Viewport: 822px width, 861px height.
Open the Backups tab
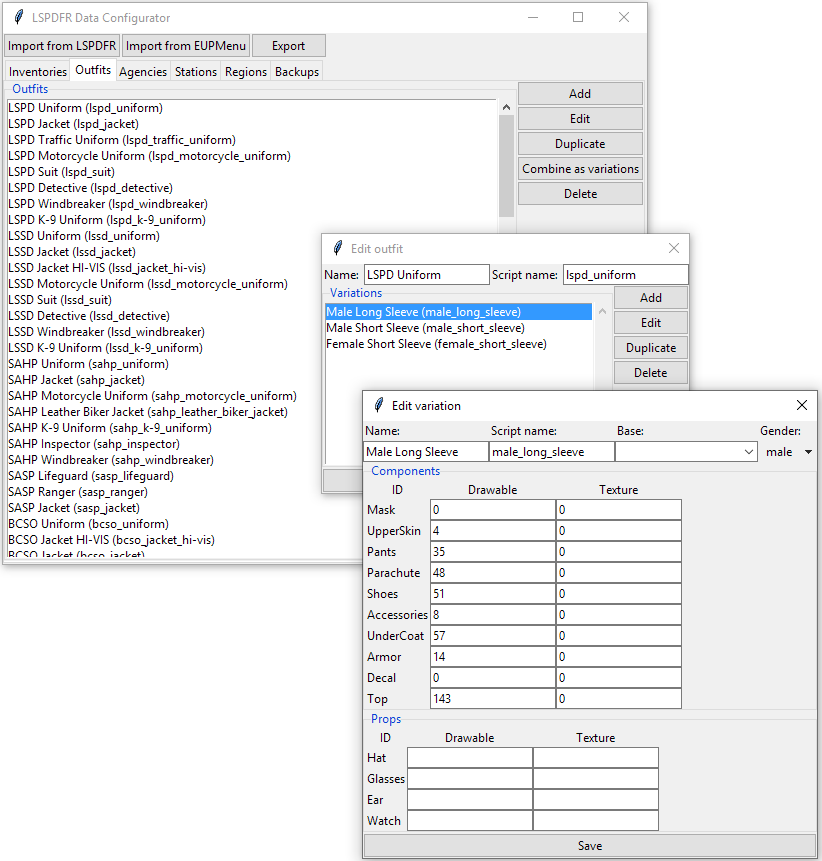point(297,72)
